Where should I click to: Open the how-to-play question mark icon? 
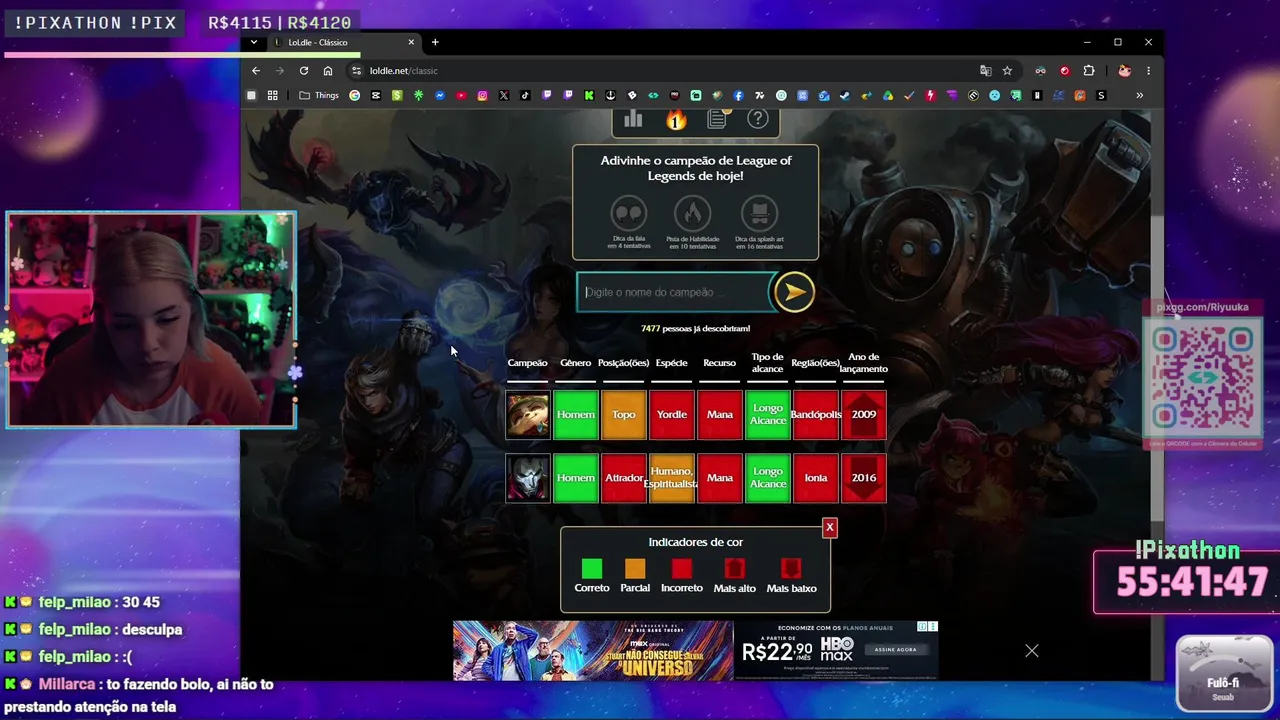point(758,120)
